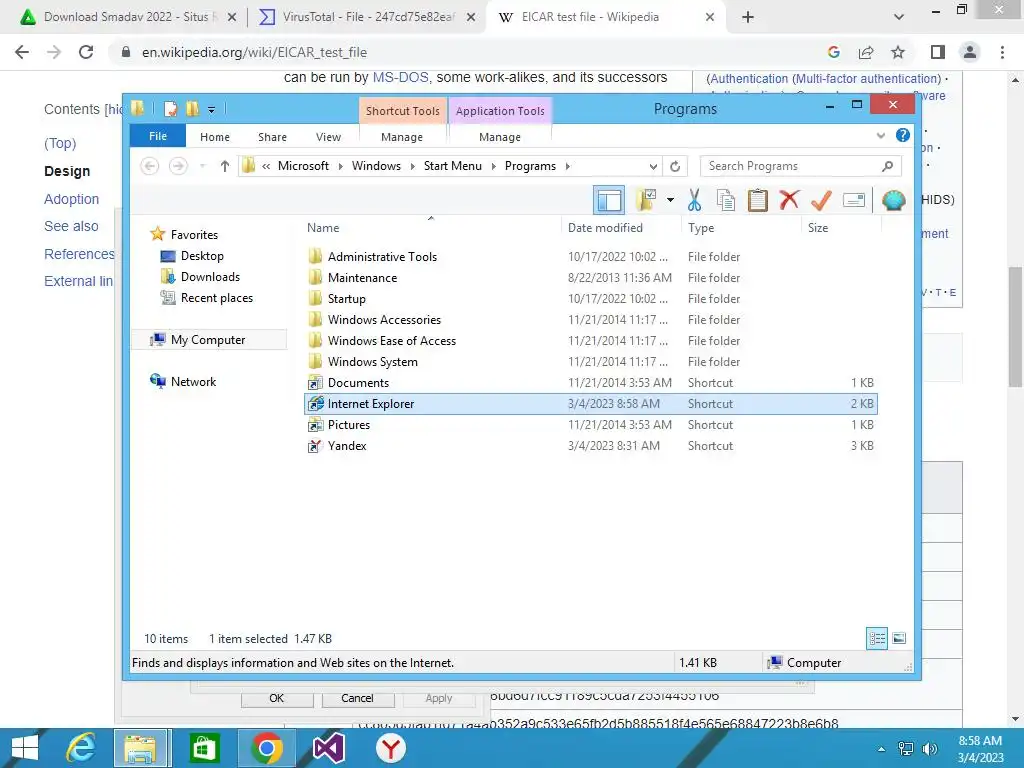
Task: Select the Documents shortcut
Action: click(x=358, y=383)
